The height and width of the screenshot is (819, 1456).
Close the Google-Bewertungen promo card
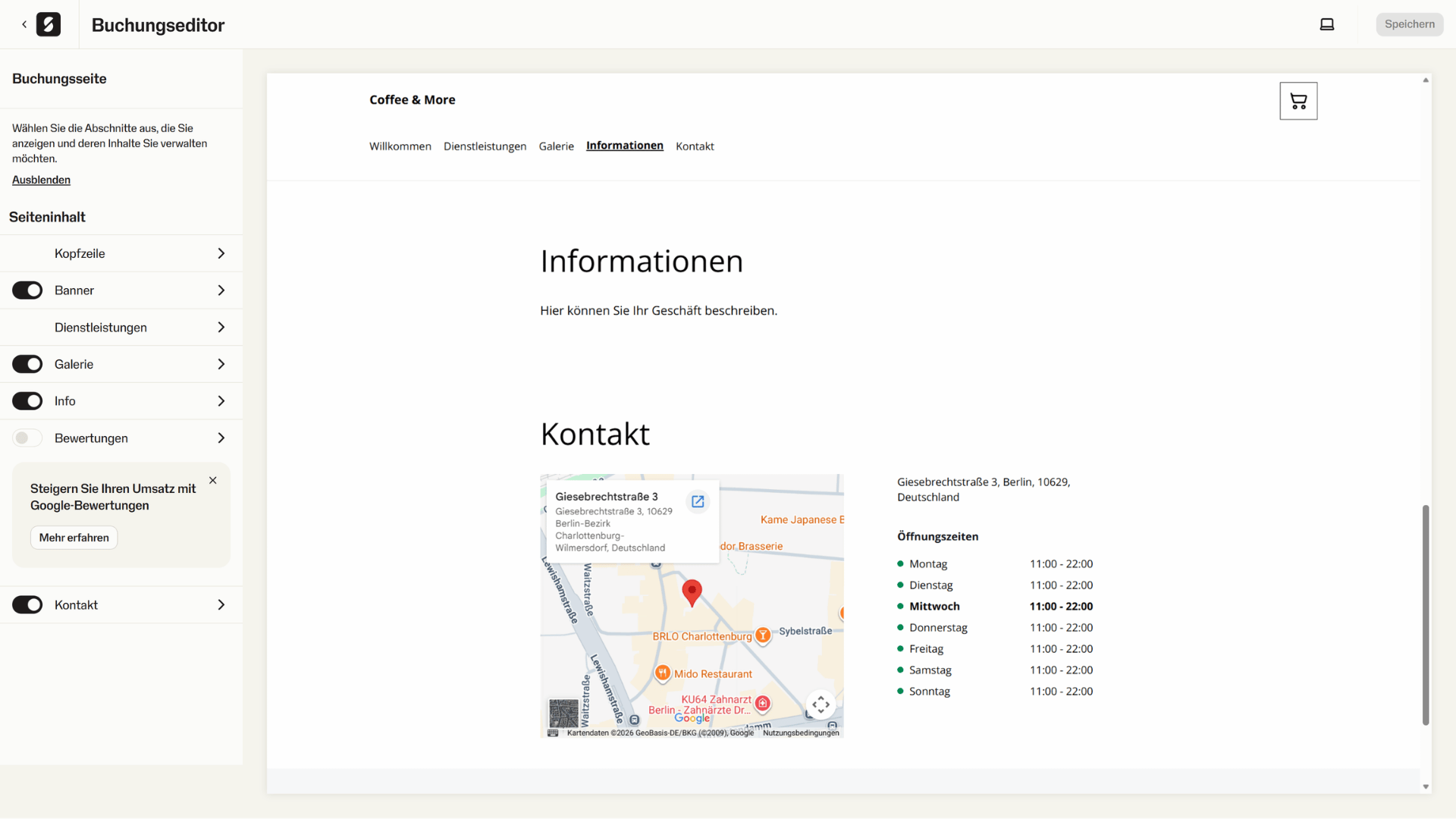pos(213,481)
